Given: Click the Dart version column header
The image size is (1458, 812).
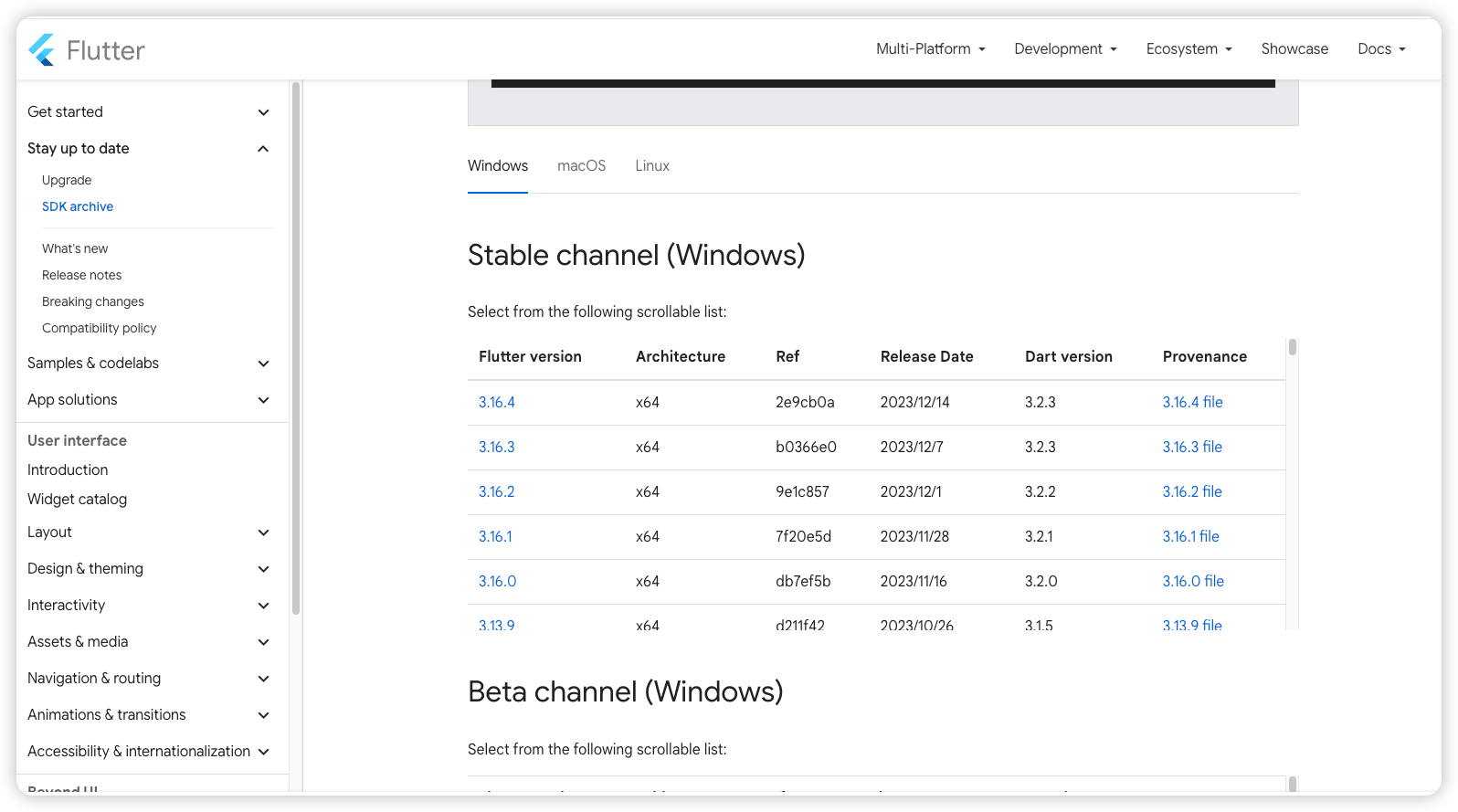Looking at the screenshot, I should pyautogui.click(x=1069, y=356).
